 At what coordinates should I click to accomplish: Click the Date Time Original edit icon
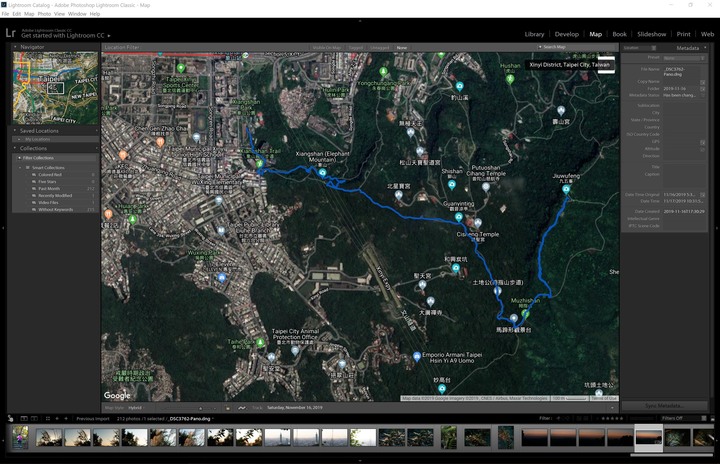click(703, 195)
